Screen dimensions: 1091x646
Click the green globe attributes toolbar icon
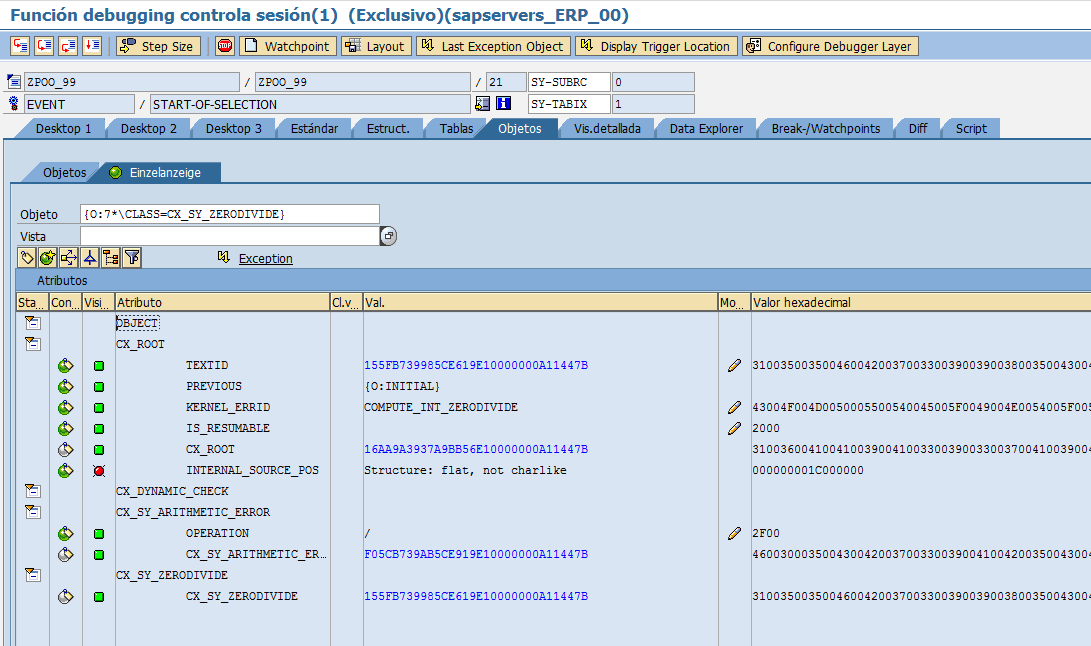(x=47, y=258)
